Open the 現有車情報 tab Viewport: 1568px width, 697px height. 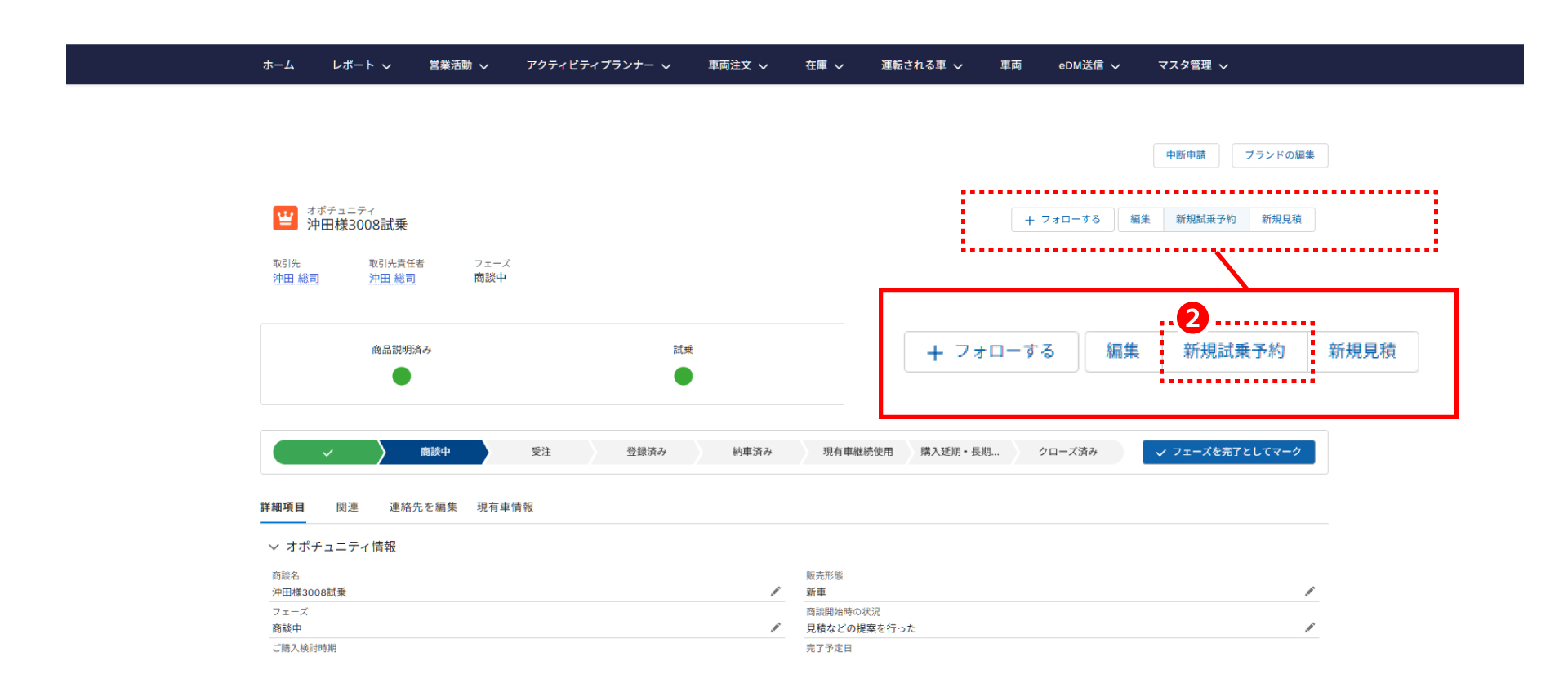[505, 507]
